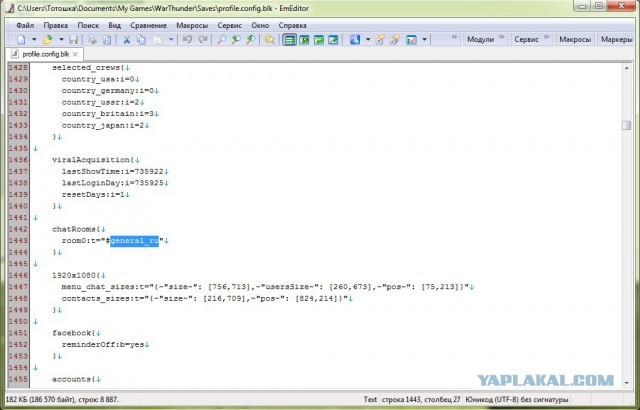Image resolution: width=640 pixels, height=410 pixels.
Task: Open the Paste dropdown arrow
Action: (171, 40)
